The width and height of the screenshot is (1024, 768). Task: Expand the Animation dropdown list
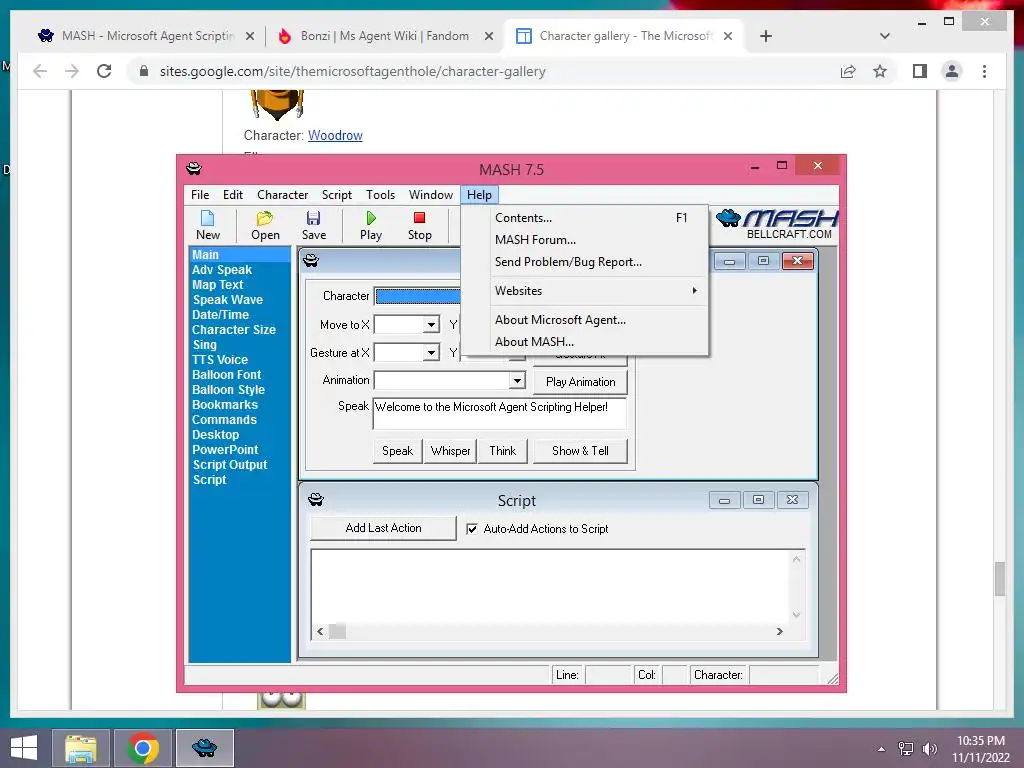coord(517,381)
